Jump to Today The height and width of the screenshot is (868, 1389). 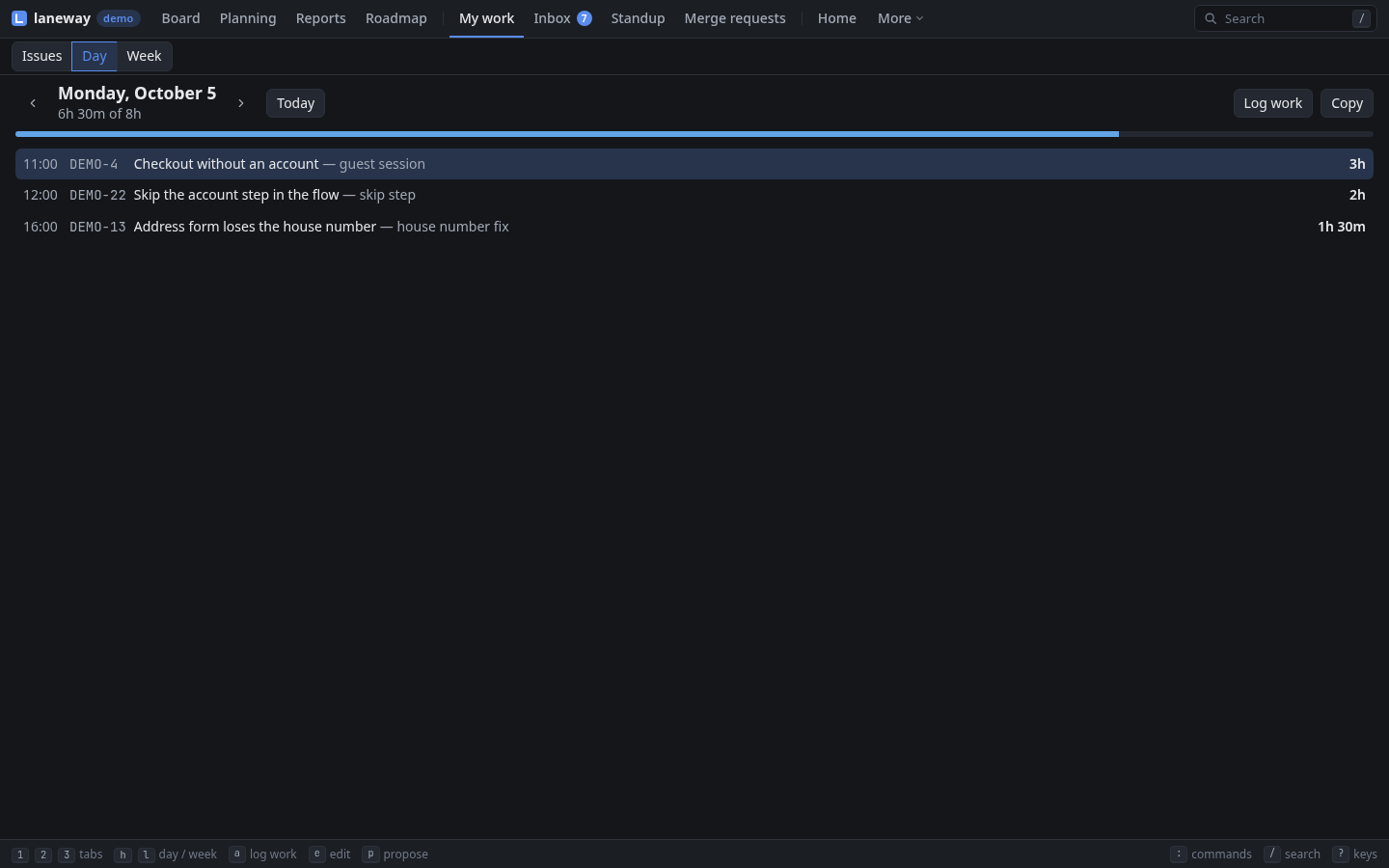[295, 103]
